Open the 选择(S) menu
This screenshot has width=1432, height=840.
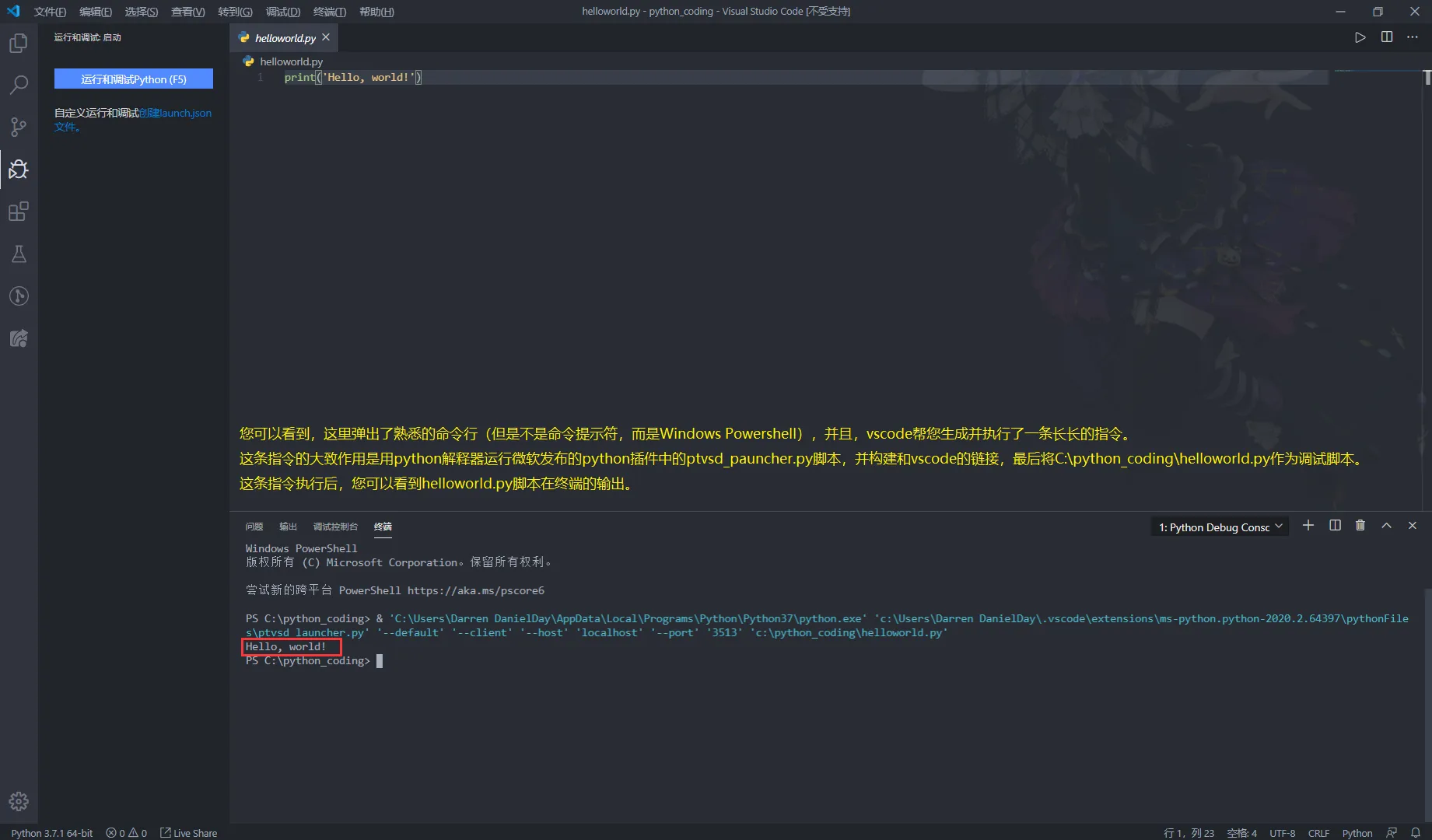coord(142,12)
